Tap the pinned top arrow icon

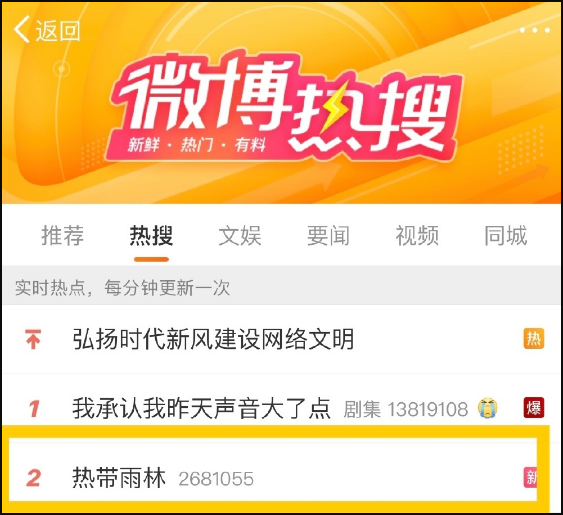(x=33, y=339)
